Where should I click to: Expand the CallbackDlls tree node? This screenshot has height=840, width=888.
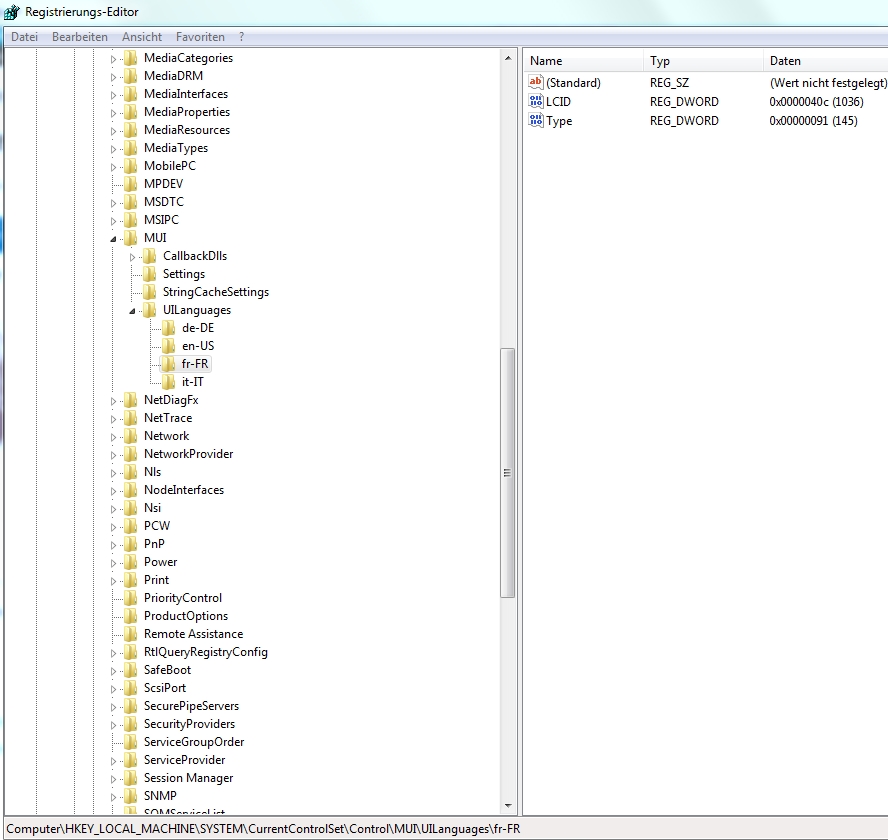tap(133, 257)
